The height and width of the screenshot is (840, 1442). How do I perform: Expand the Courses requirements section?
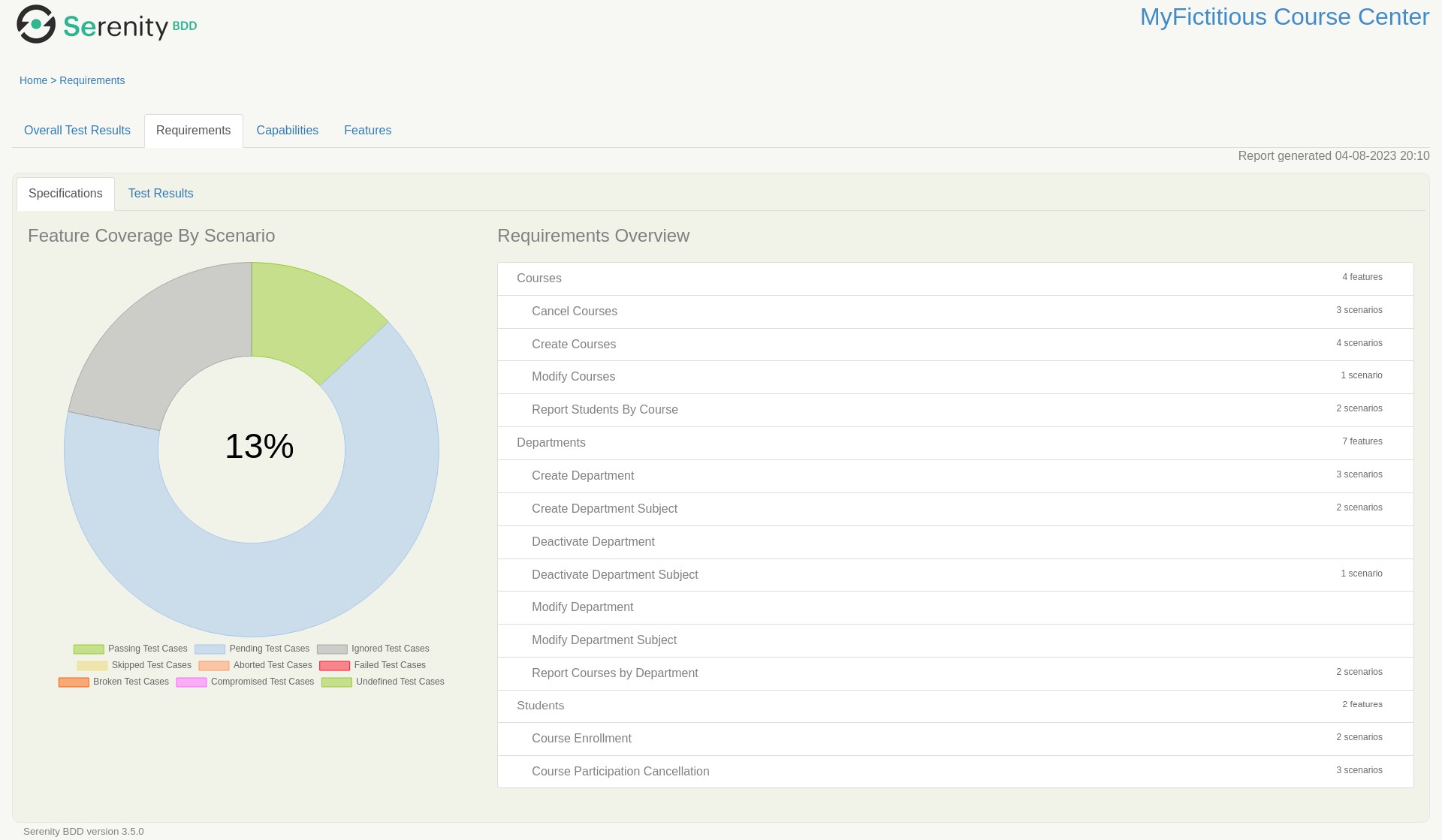pyautogui.click(x=539, y=278)
